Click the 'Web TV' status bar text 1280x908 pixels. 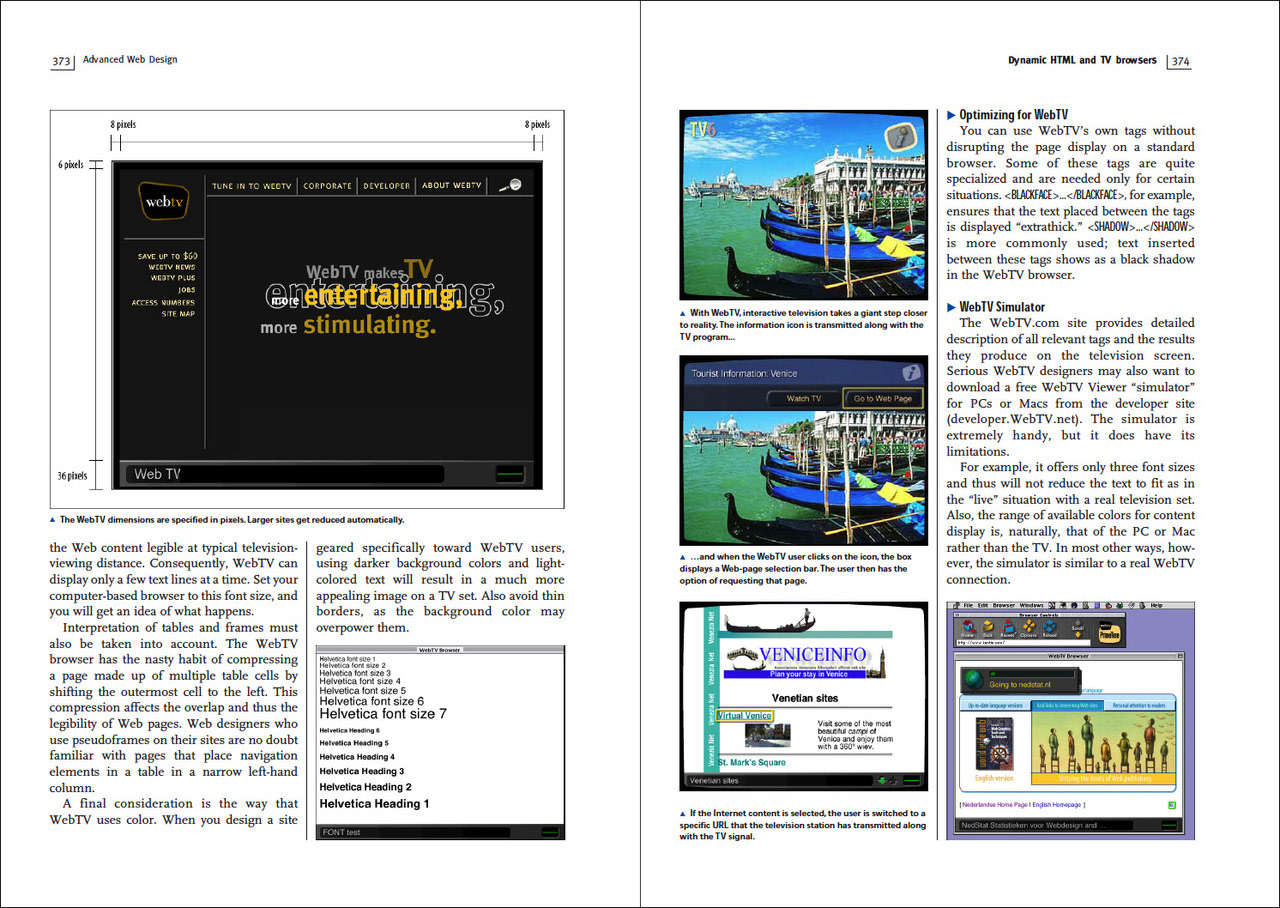pos(157,474)
